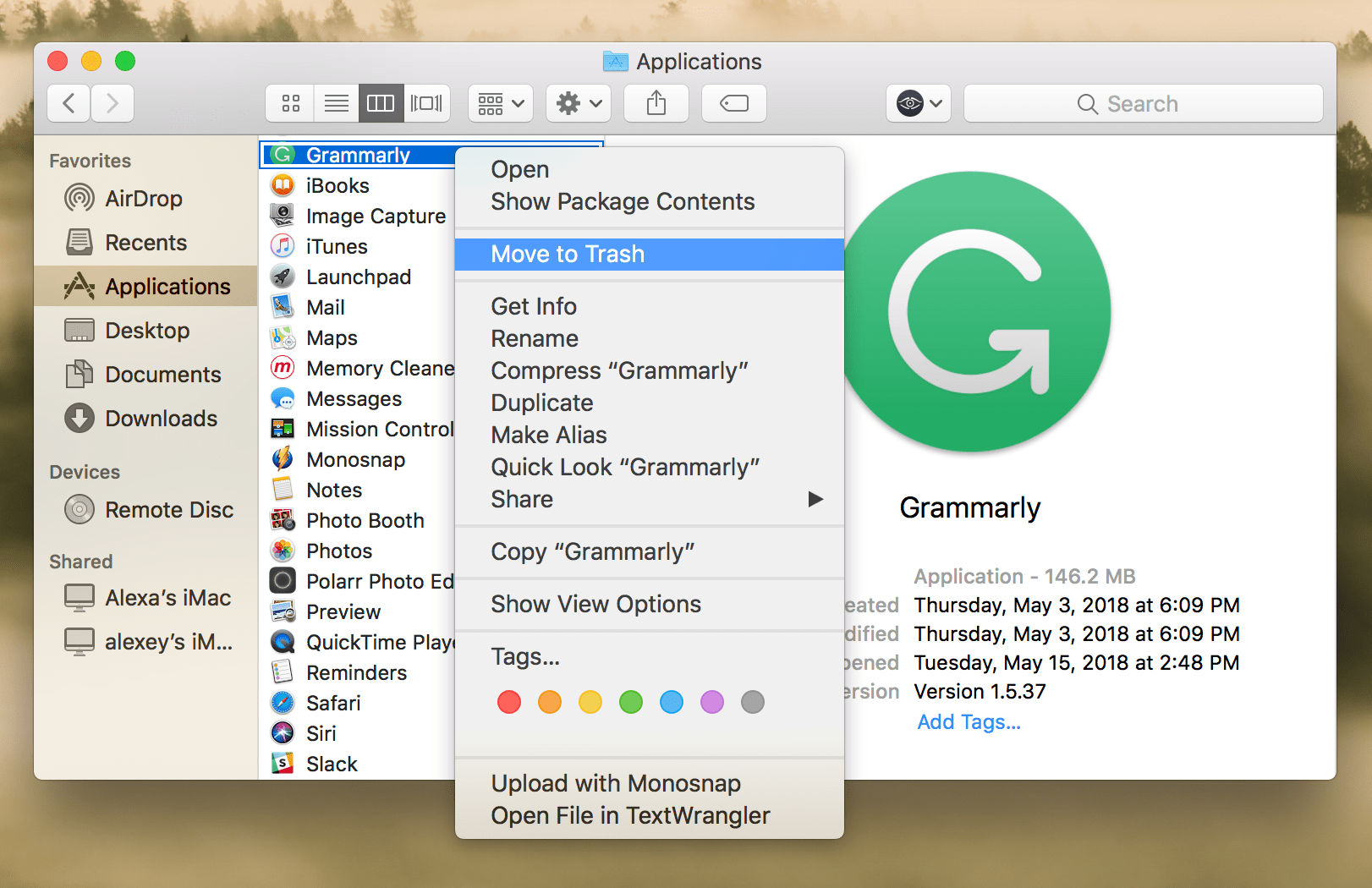The image size is (1372, 888).
Task: Apply the green tag color
Action: (x=631, y=702)
